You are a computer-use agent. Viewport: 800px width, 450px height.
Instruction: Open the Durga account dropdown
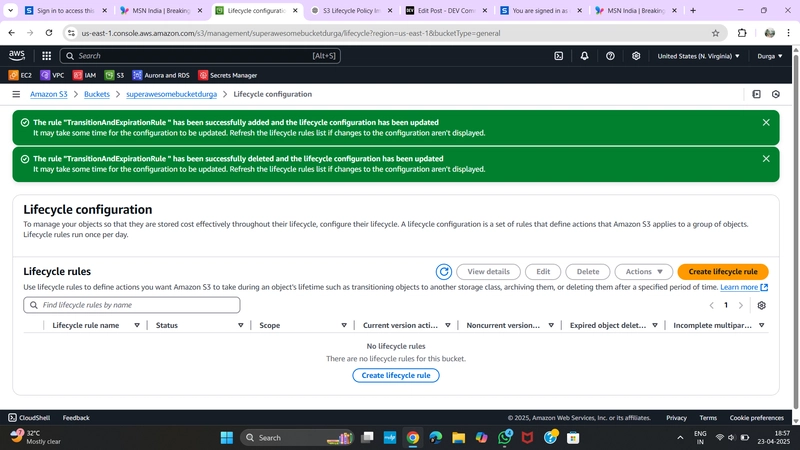[x=769, y=56]
